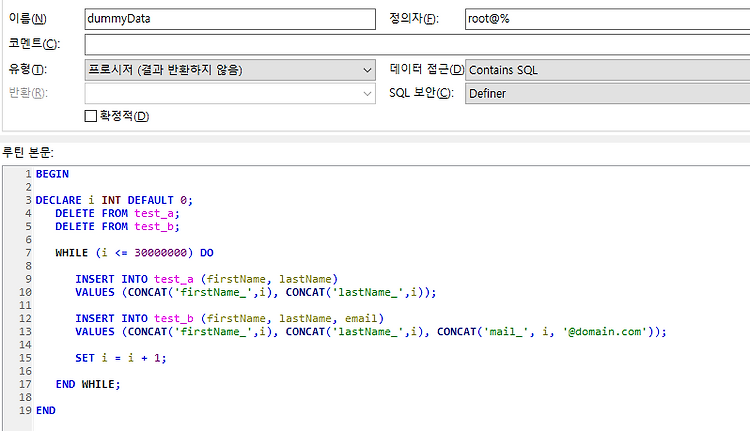Viewport: 750px width, 431px height.
Task: Click the definer field showing root@%
Action: [607, 19]
